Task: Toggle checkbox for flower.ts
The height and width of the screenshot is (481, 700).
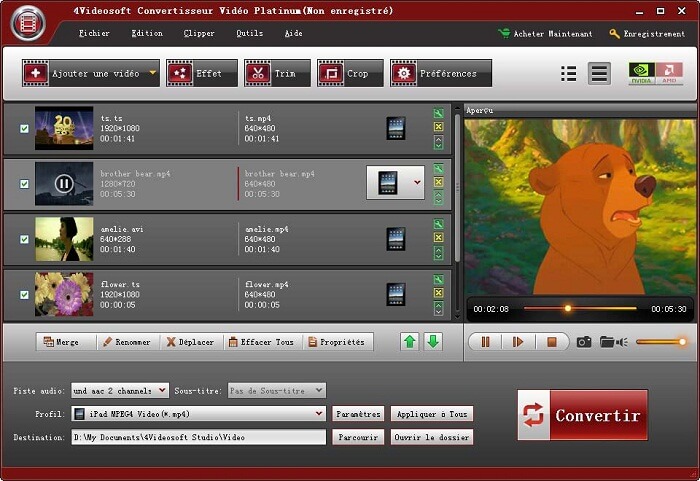Action: pos(24,294)
